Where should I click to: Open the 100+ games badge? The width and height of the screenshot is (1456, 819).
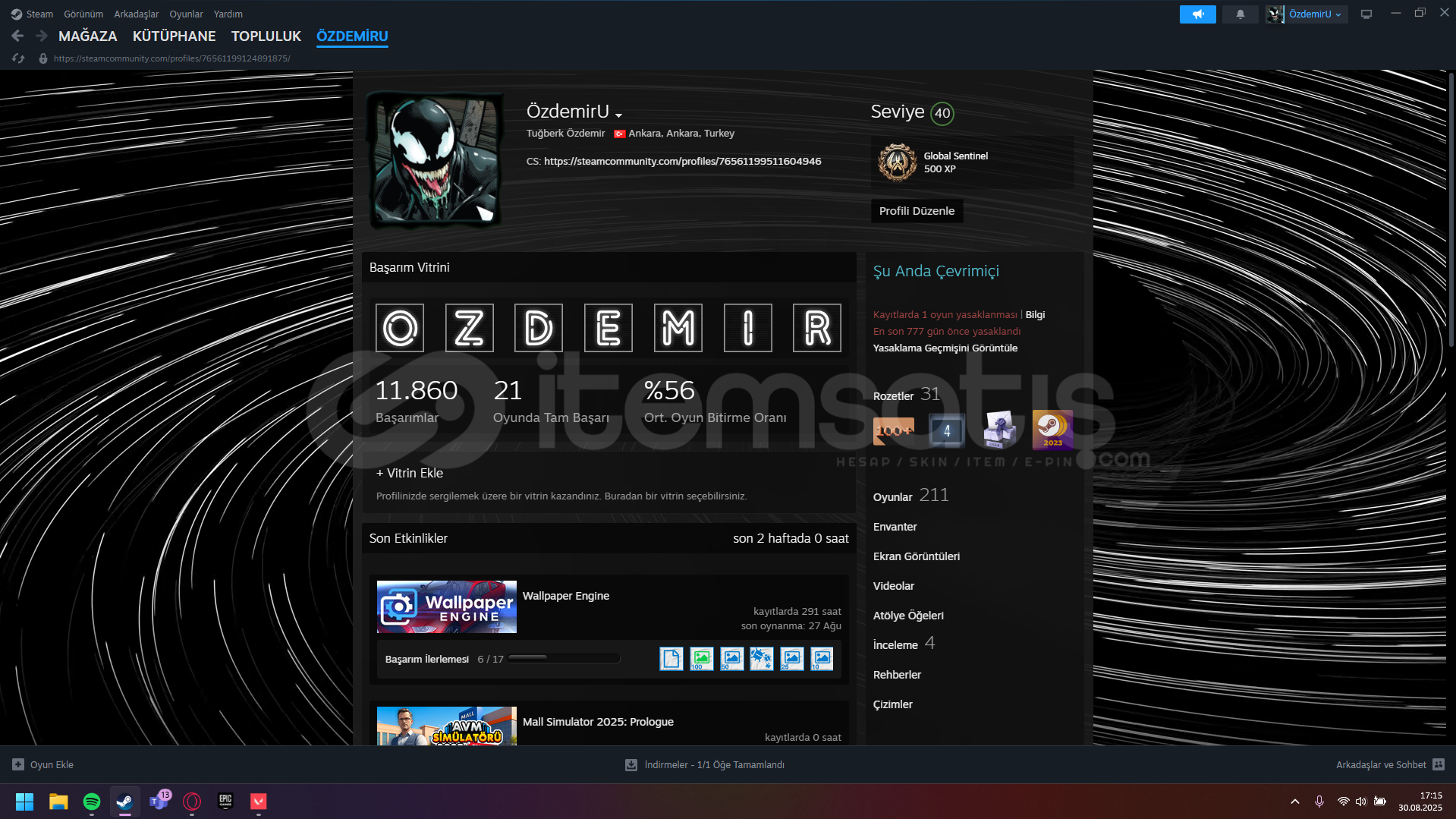tap(894, 430)
